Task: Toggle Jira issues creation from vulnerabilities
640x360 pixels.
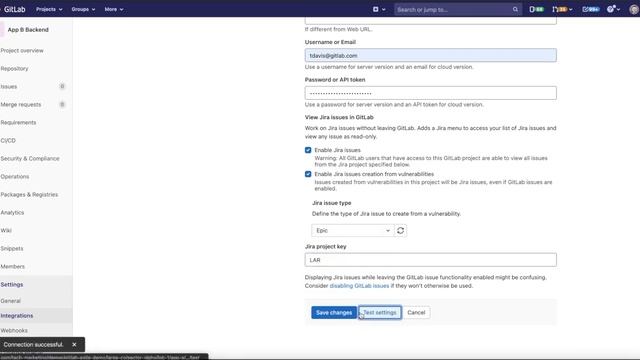Action: click(308, 174)
